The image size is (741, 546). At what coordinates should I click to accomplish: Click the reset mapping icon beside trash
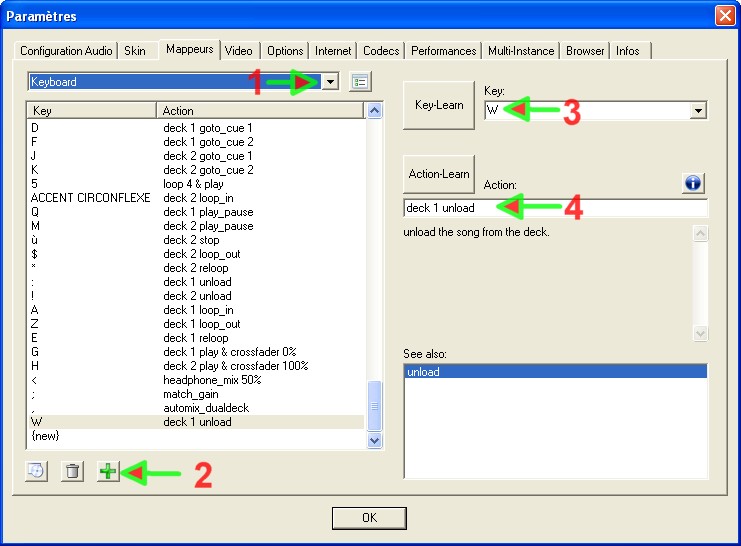coord(36,472)
